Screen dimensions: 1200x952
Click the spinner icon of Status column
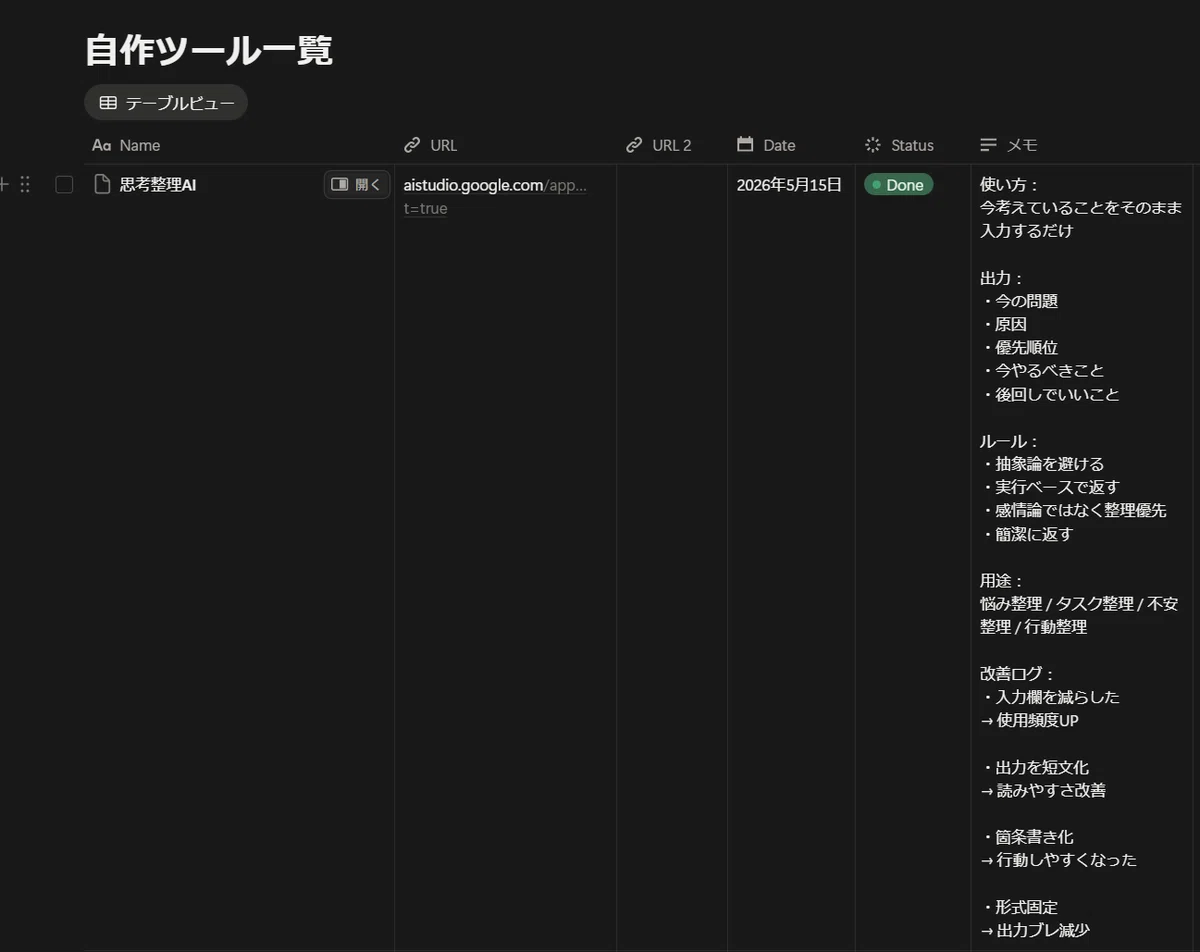(873, 145)
